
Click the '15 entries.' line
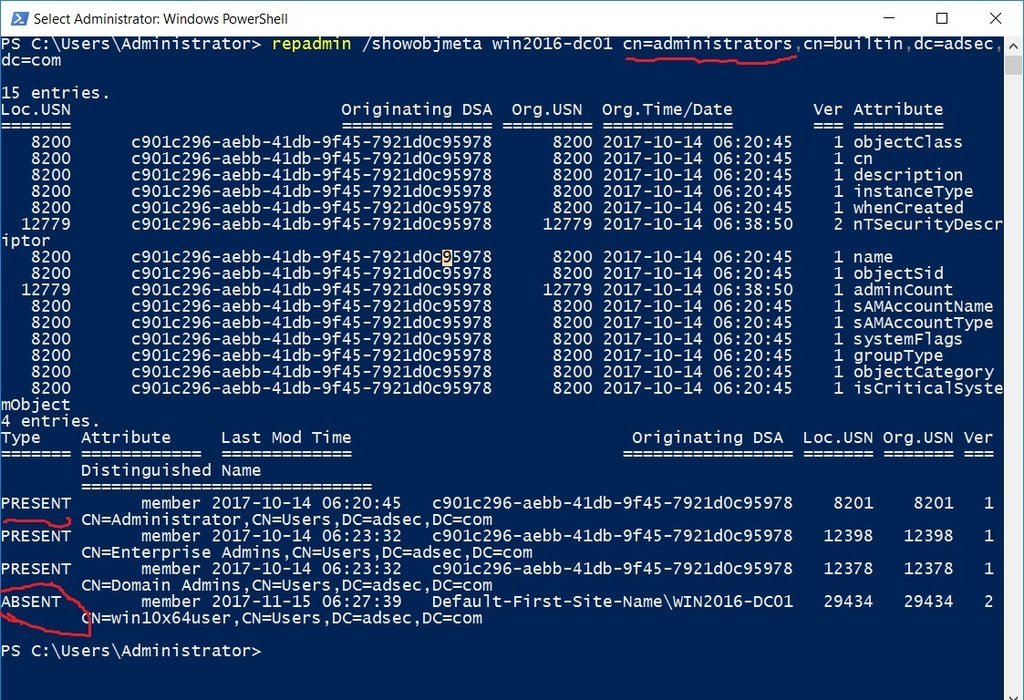click(56, 93)
